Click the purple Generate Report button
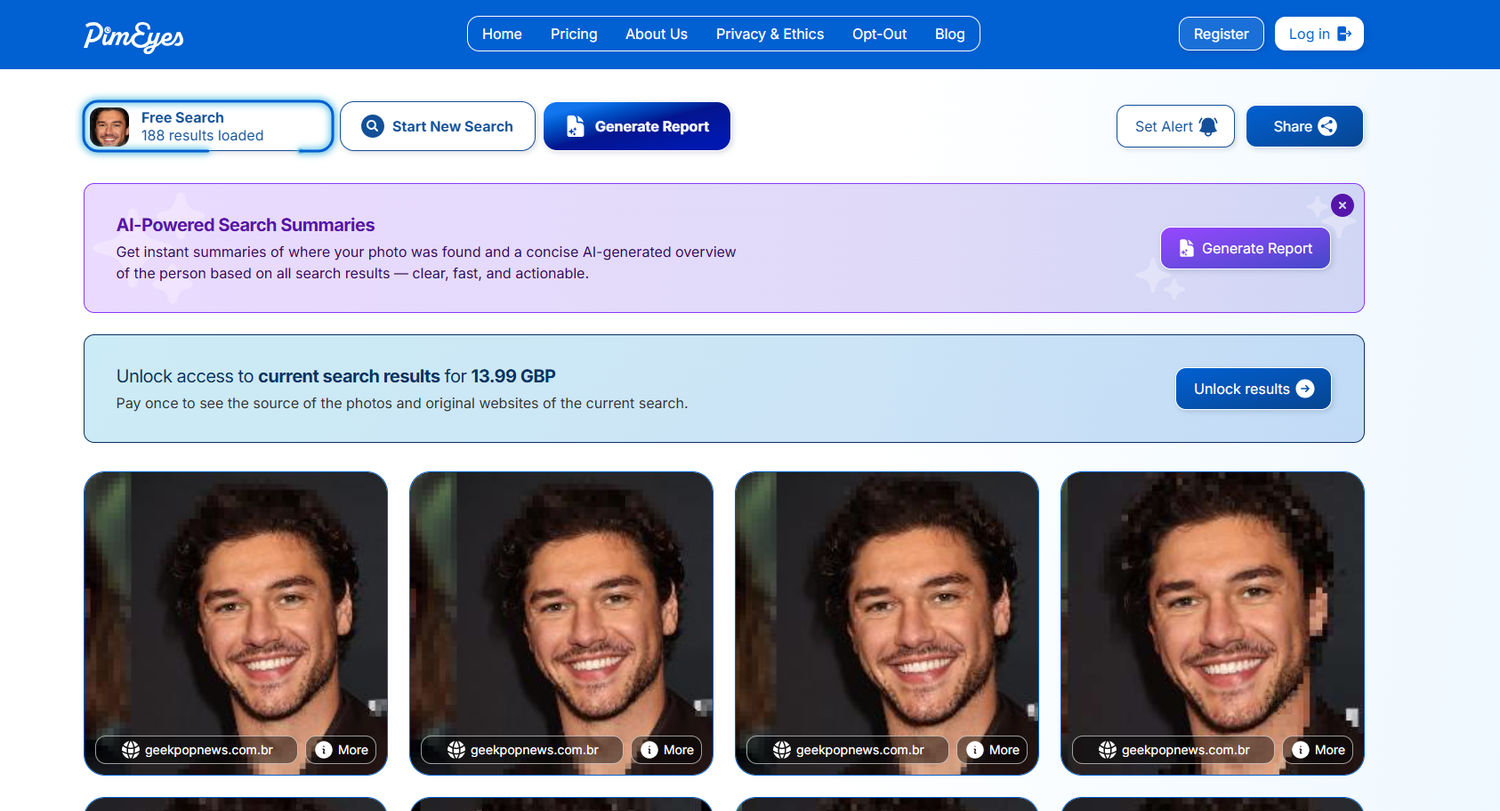This screenshot has height=811, width=1500. coord(1245,248)
